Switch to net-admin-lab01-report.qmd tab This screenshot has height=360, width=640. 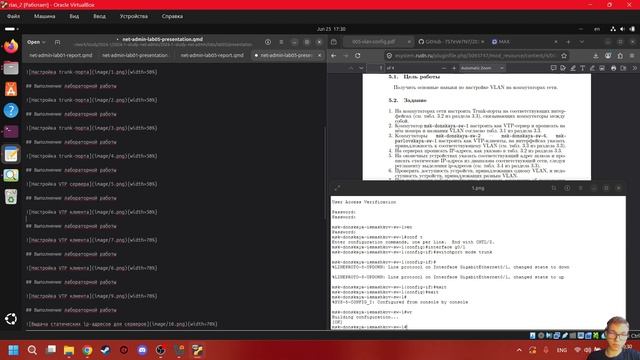click(60, 55)
